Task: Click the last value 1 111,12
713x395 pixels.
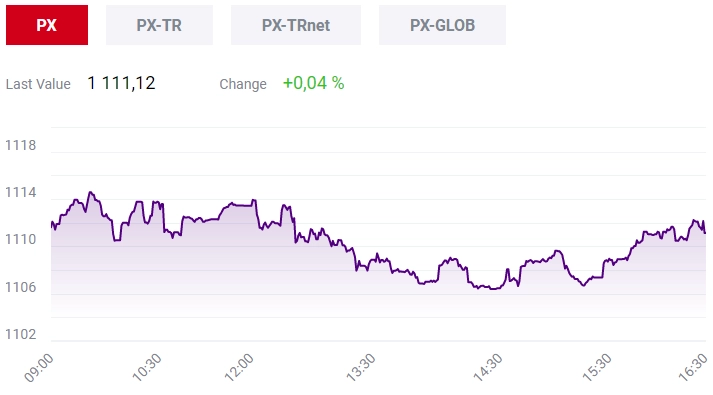Action: pos(121,83)
